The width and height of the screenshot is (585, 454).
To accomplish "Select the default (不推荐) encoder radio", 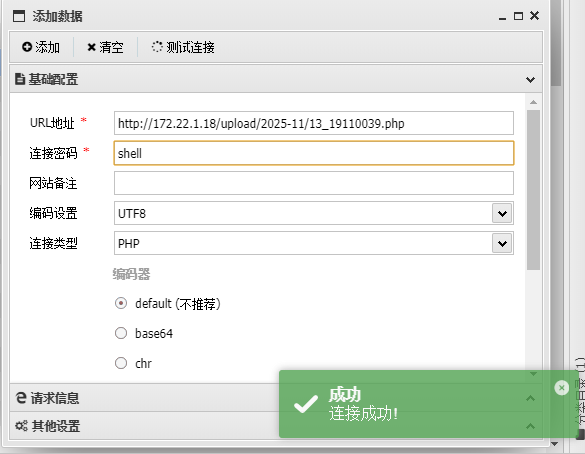I will pos(121,303).
